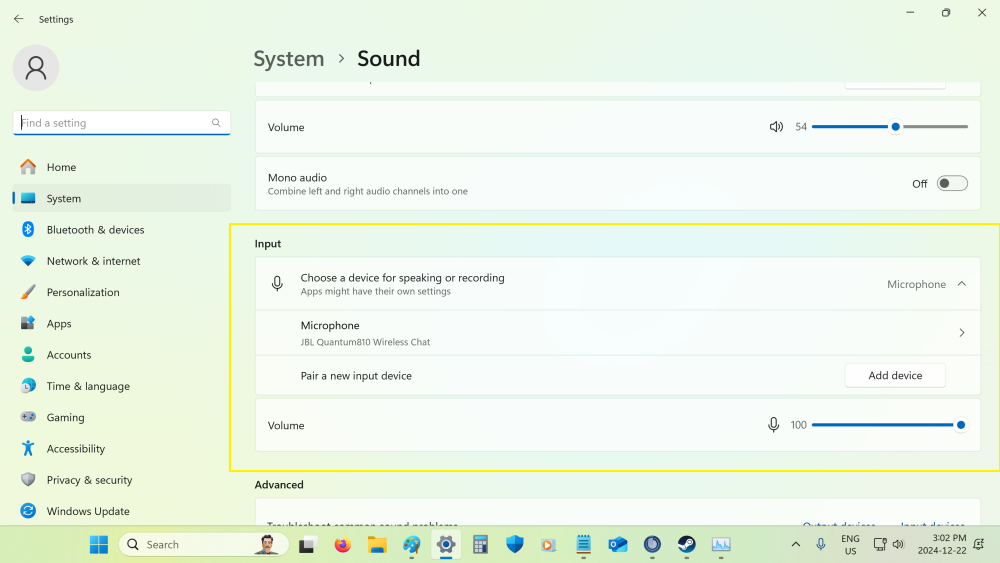Screen dimensions: 1000x563
Task: Open JBL Quantum810 Microphone properties chevron
Action: [x=962, y=333]
